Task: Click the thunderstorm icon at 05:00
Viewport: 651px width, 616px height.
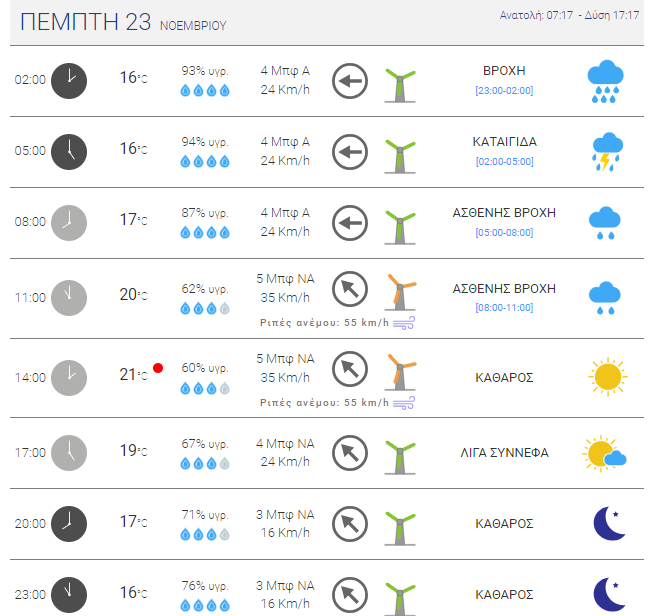Action: click(607, 152)
